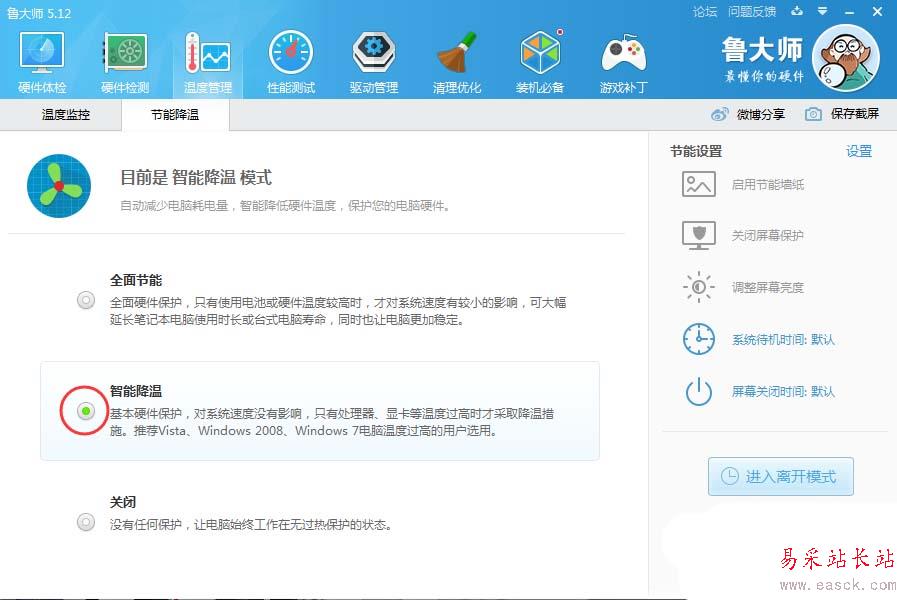Open the title bar dropdown menu triangle
The width and height of the screenshot is (897, 600).
(822, 11)
